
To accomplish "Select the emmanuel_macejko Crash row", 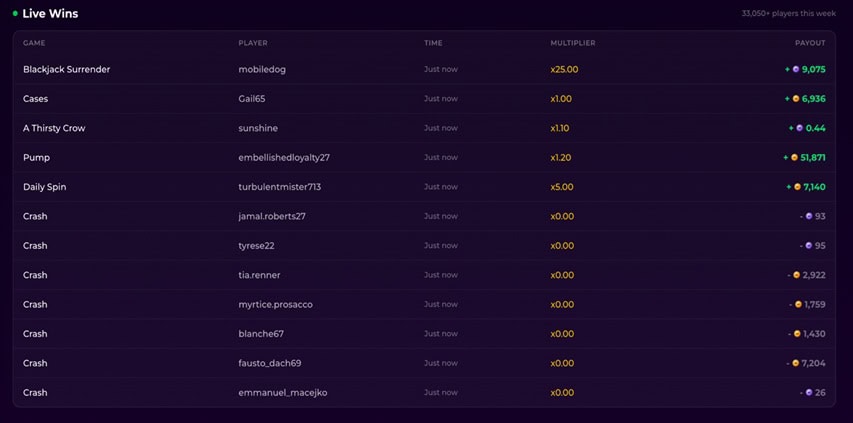I will [424, 393].
